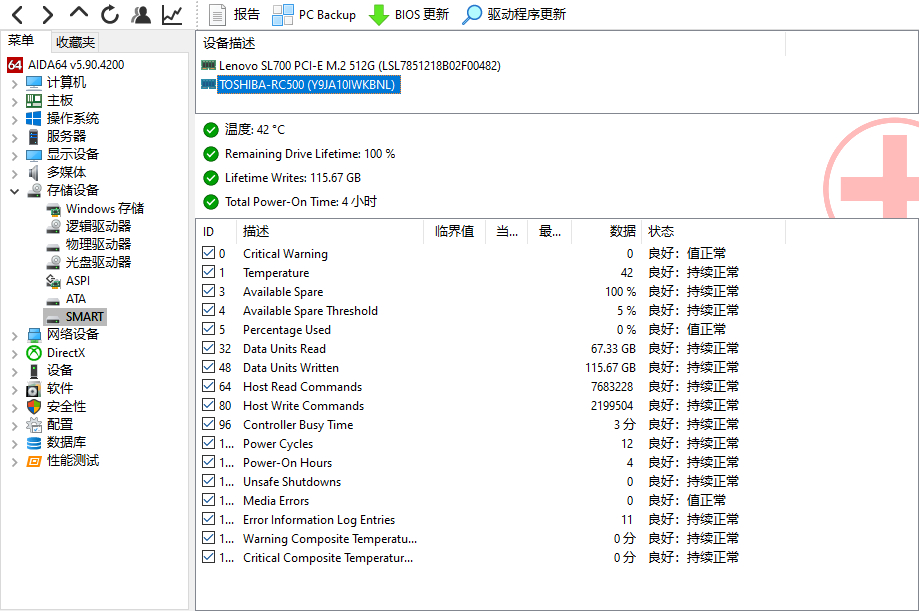Viewport: 919px width, 611px height.
Task: Select the DirectX Xbox icon
Action: (x=34, y=352)
